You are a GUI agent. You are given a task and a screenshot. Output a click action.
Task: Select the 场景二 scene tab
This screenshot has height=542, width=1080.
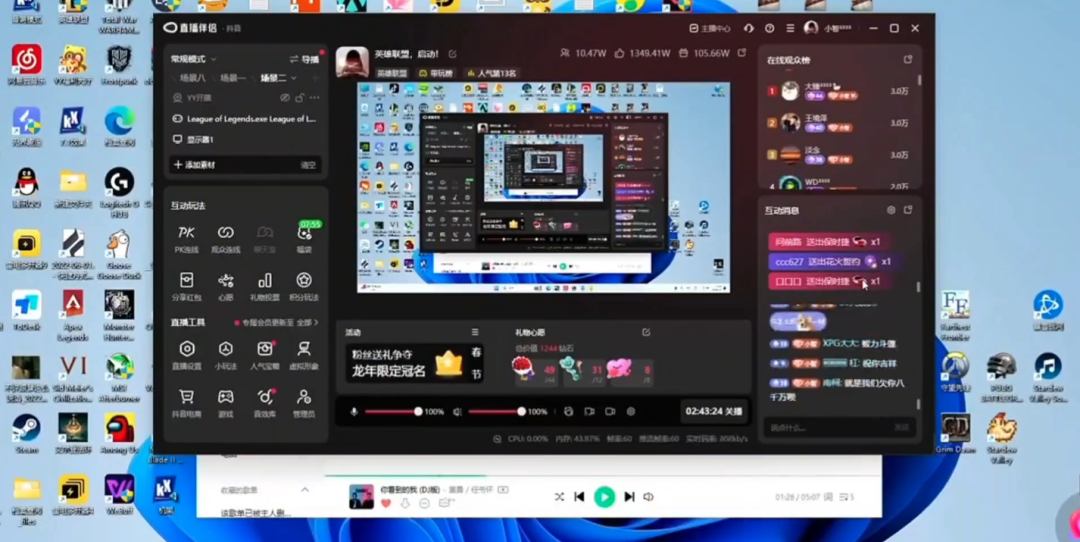[273, 78]
